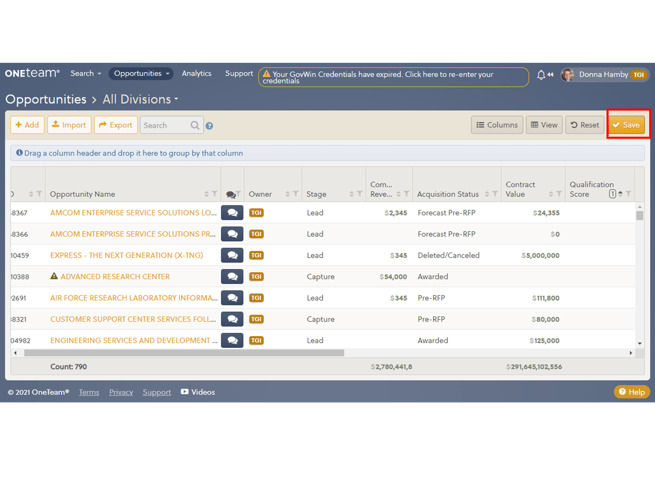Click the Add button
655x479 pixels.
coord(27,125)
